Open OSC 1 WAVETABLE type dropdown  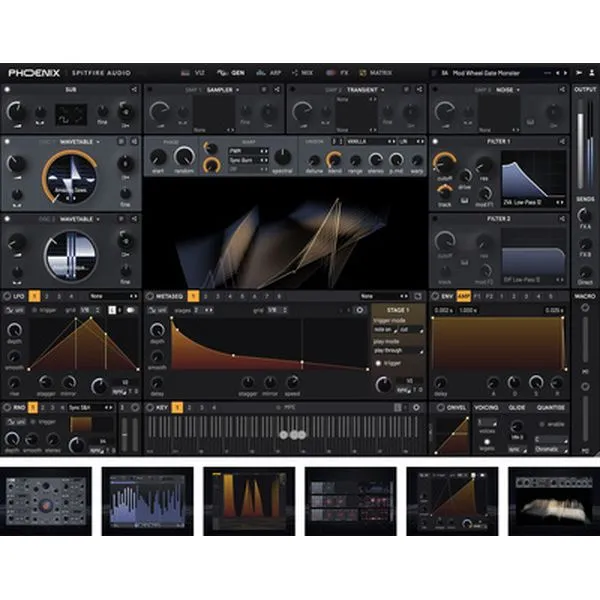80,142
